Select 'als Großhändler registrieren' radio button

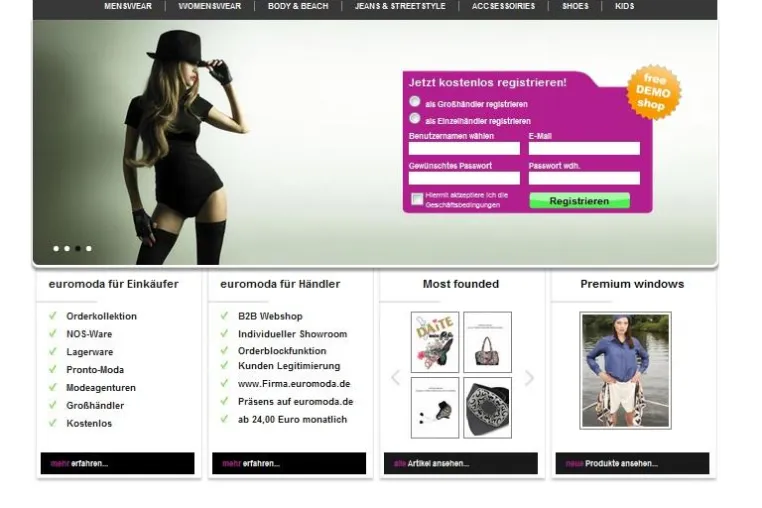click(415, 101)
